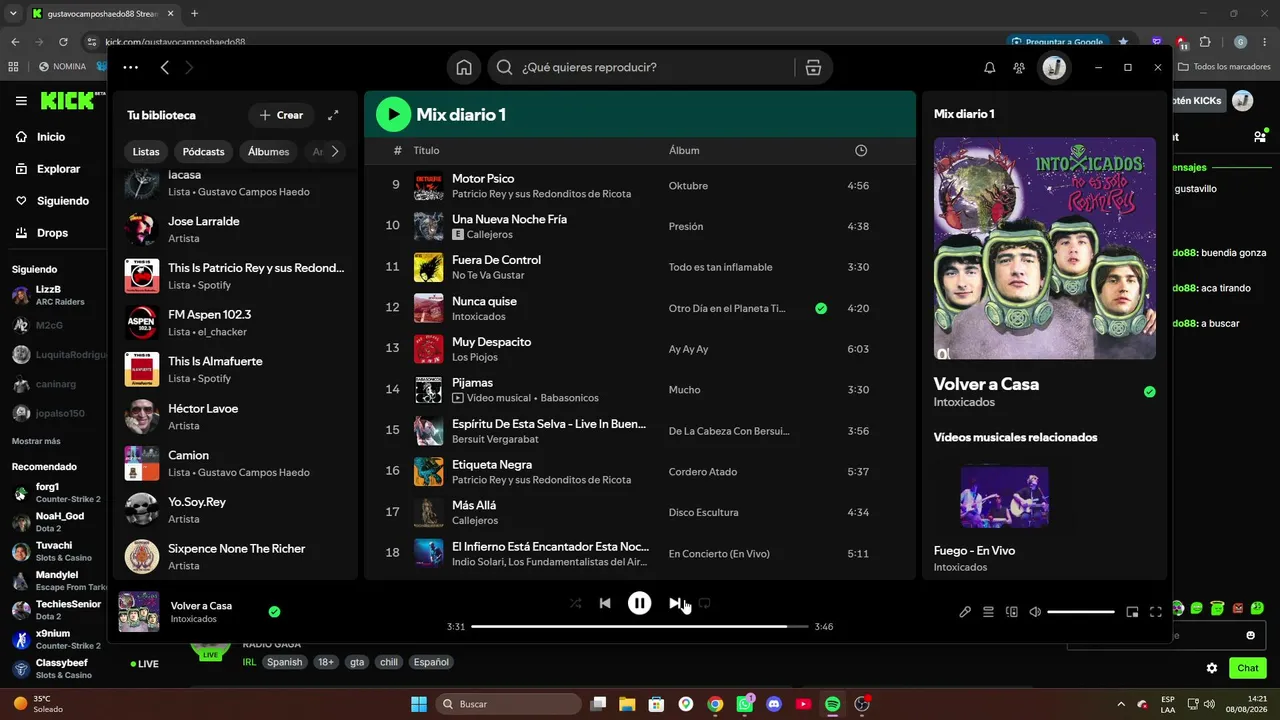Open Kick chat settings gear
1280x720 pixels.
click(1212, 668)
